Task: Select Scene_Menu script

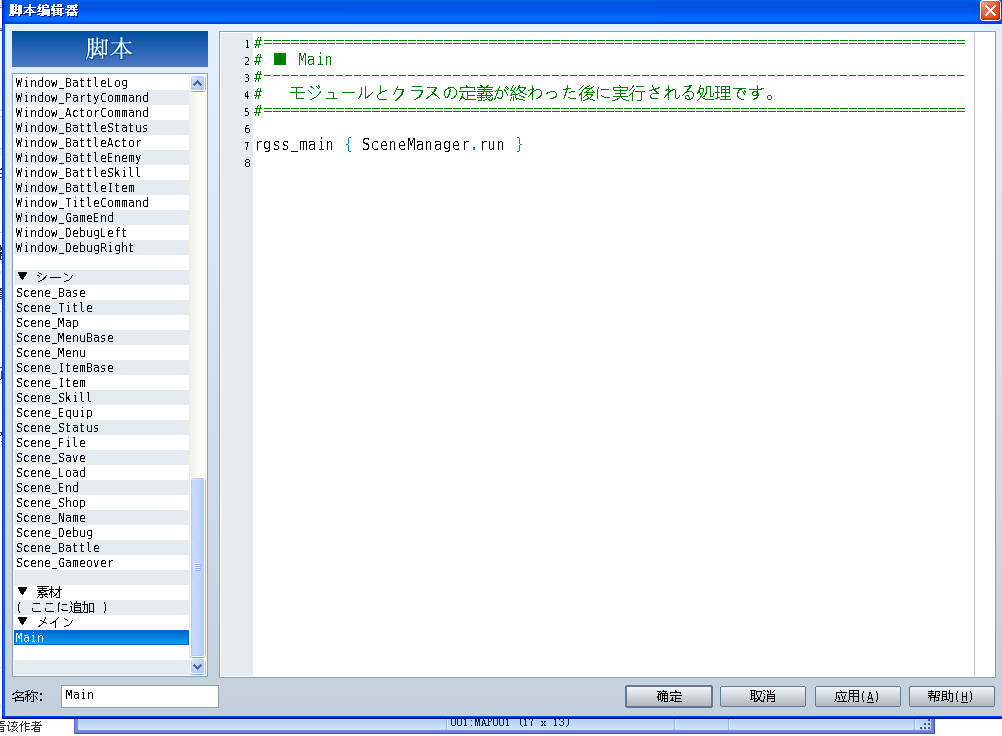Action: click(101, 353)
